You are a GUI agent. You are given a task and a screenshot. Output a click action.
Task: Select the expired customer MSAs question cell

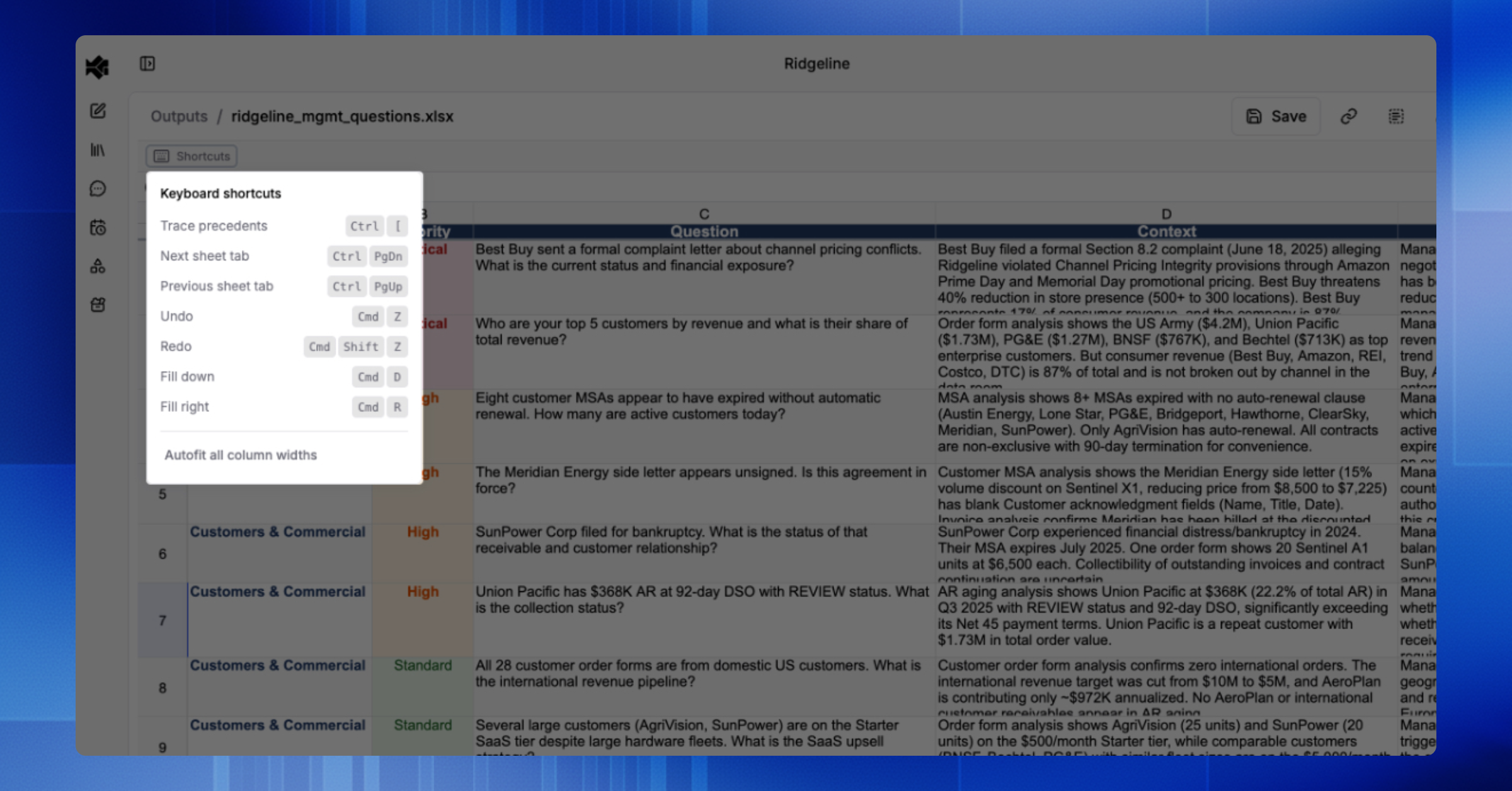704,426
